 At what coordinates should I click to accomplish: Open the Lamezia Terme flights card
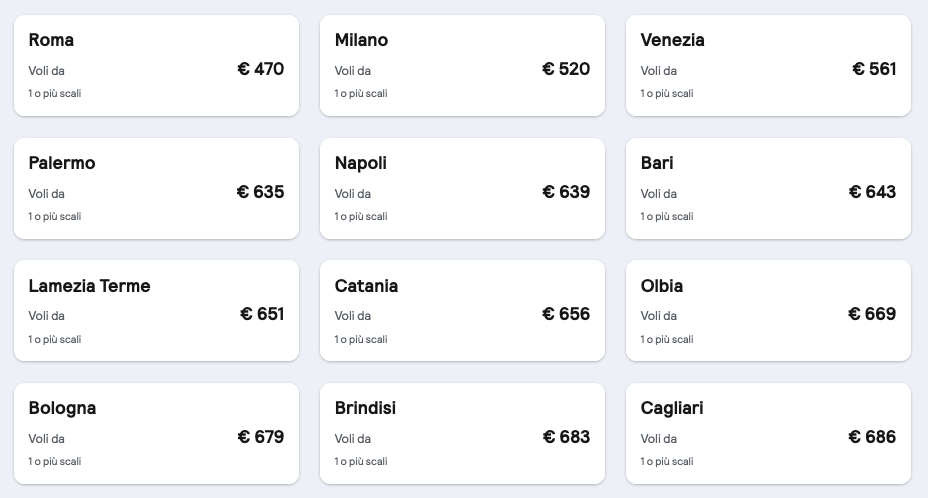coord(156,311)
